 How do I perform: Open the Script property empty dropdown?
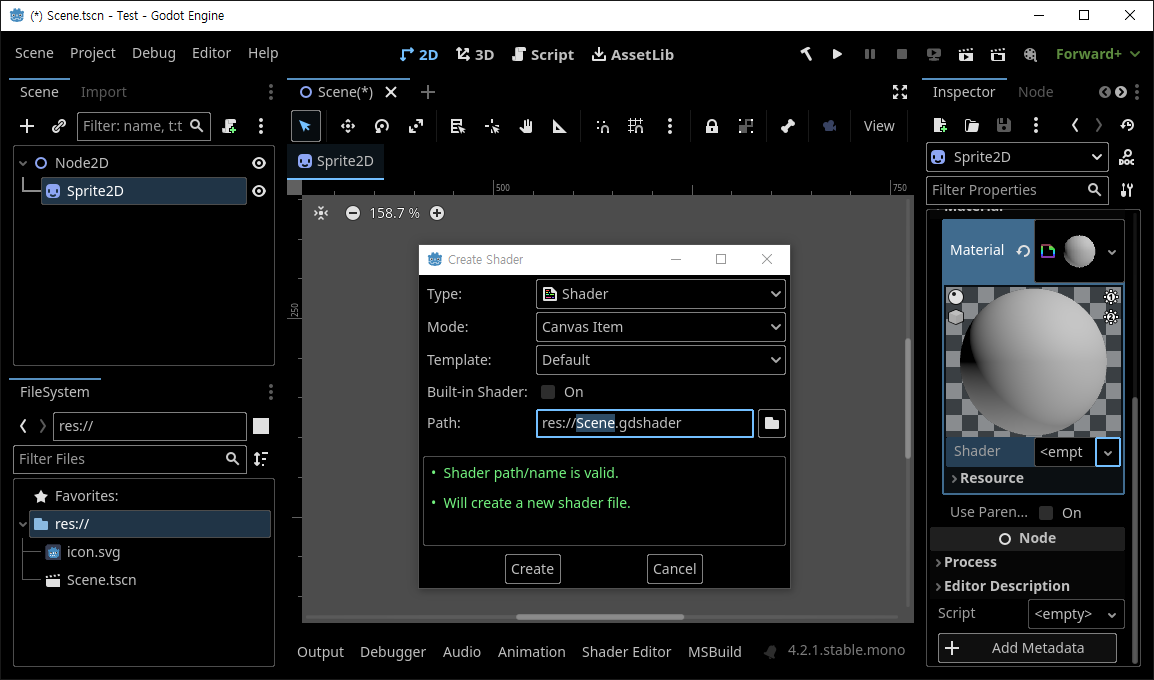click(x=1075, y=614)
